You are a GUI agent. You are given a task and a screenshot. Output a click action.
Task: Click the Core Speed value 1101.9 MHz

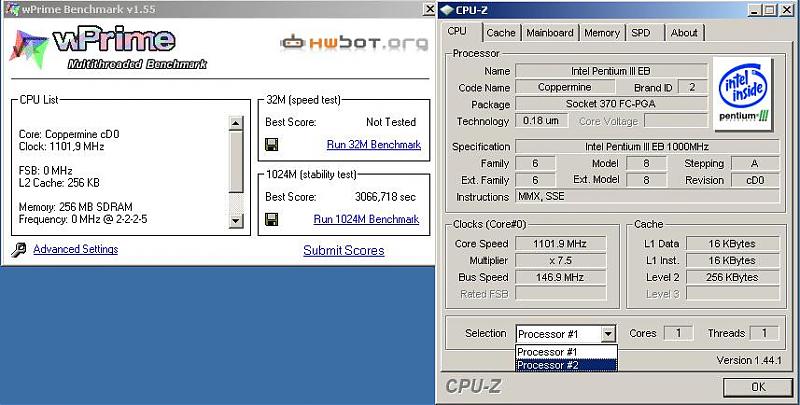tap(560, 244)
